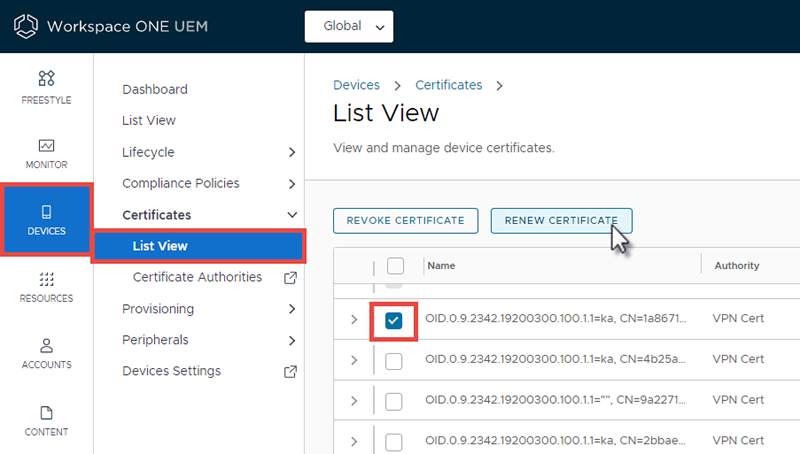Open Dashboard in the Devices menu
The height and width of the screenshot is (454, 800).
click(155, 89)
